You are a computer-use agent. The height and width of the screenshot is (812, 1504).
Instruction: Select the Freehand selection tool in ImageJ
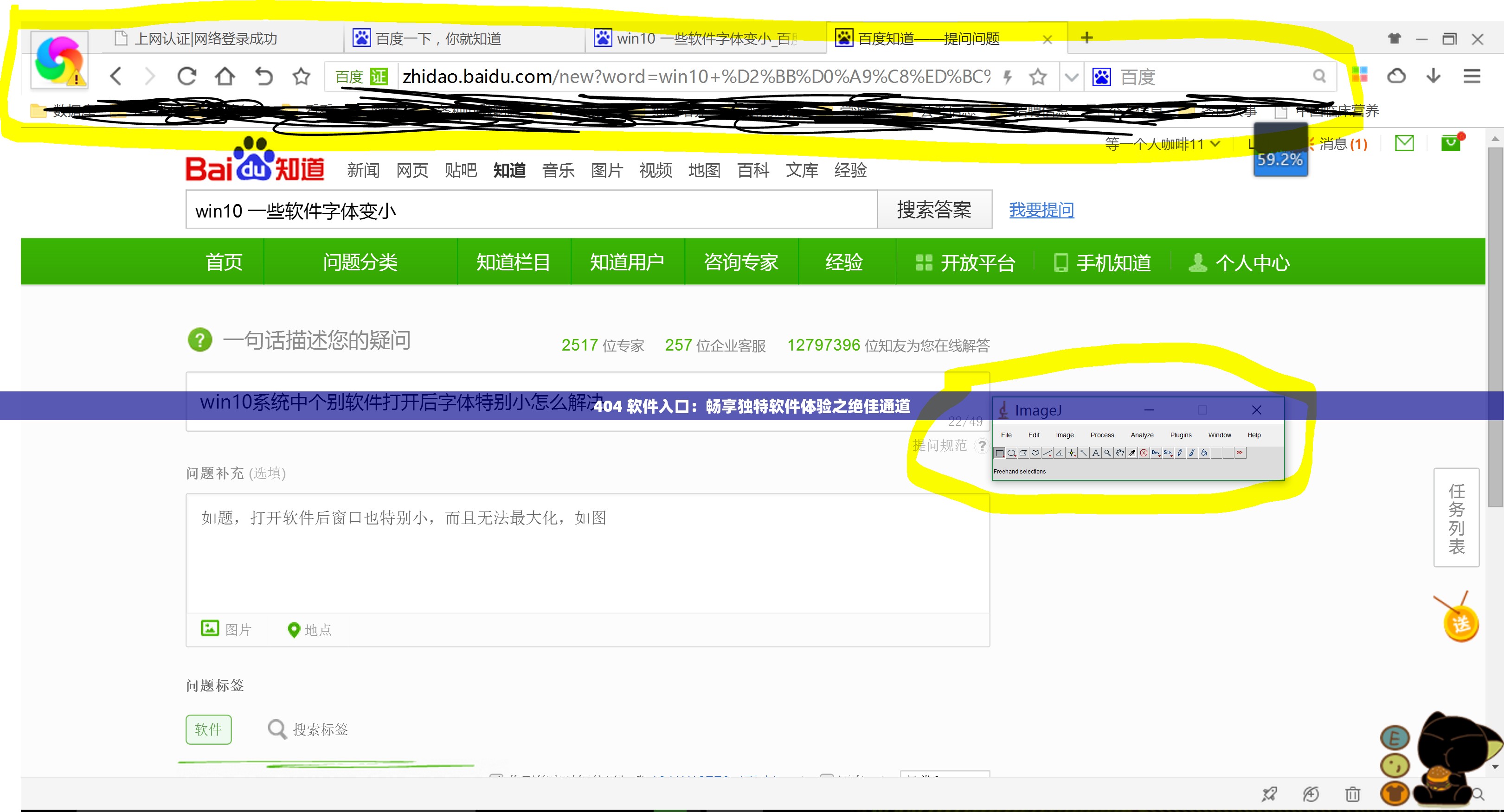click(x=1036, y=453)
